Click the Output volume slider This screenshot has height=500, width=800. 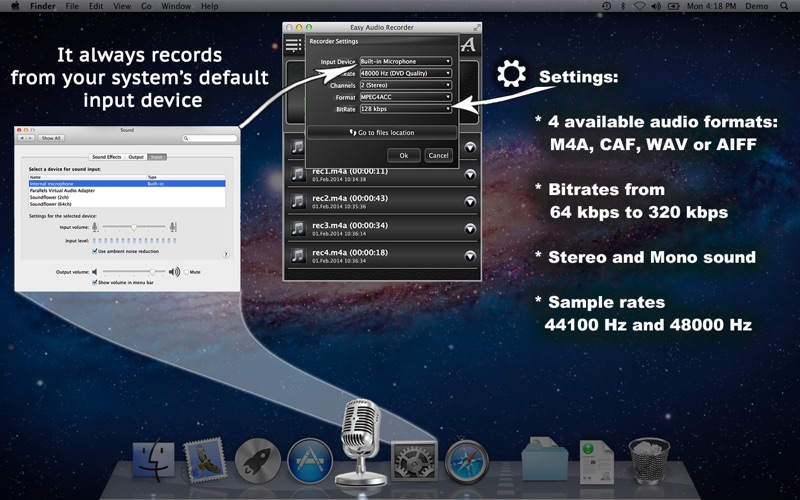[134, 272]
